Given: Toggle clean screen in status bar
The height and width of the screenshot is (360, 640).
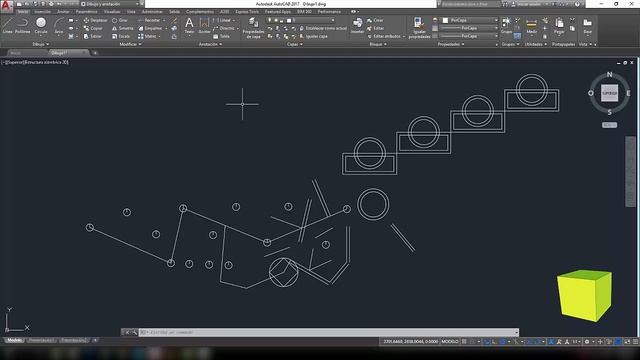Looking at the screenshot, I should point(627,342).
